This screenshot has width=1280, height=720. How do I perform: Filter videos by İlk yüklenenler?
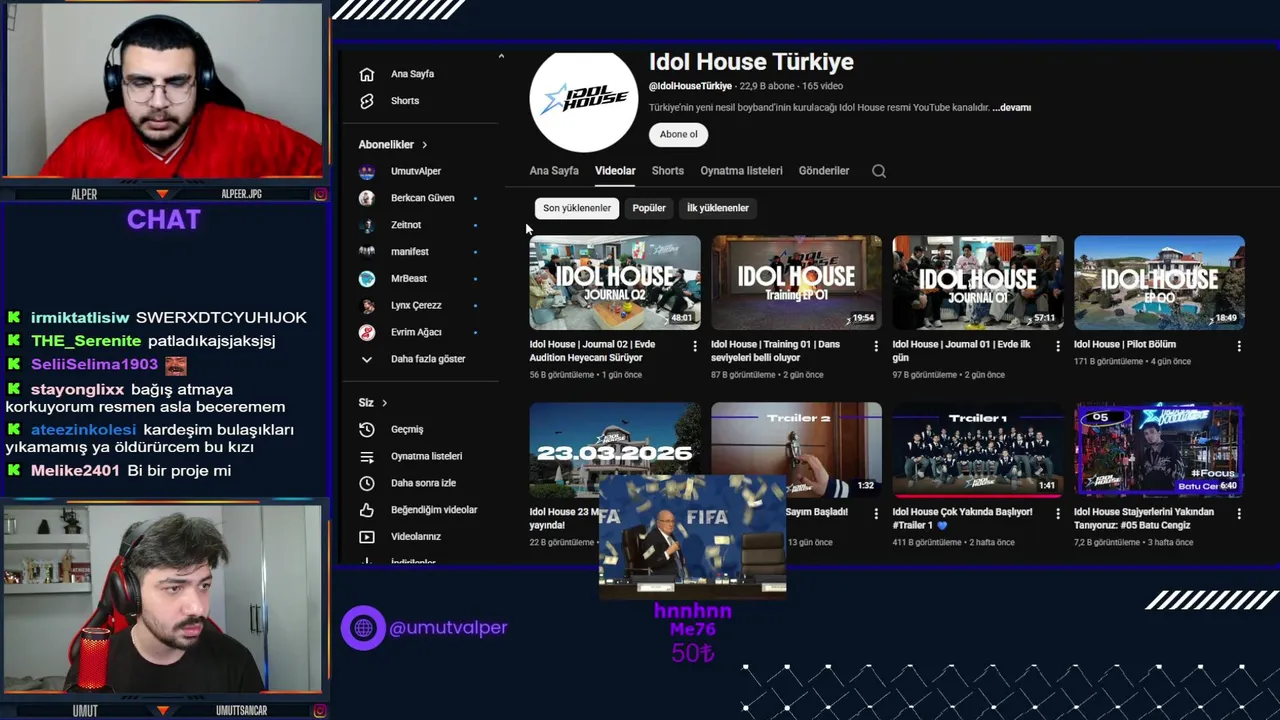pos(718,208)
